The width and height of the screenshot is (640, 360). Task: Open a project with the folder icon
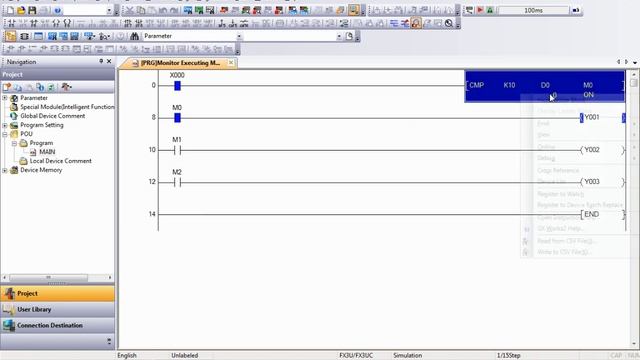point(21,10)
